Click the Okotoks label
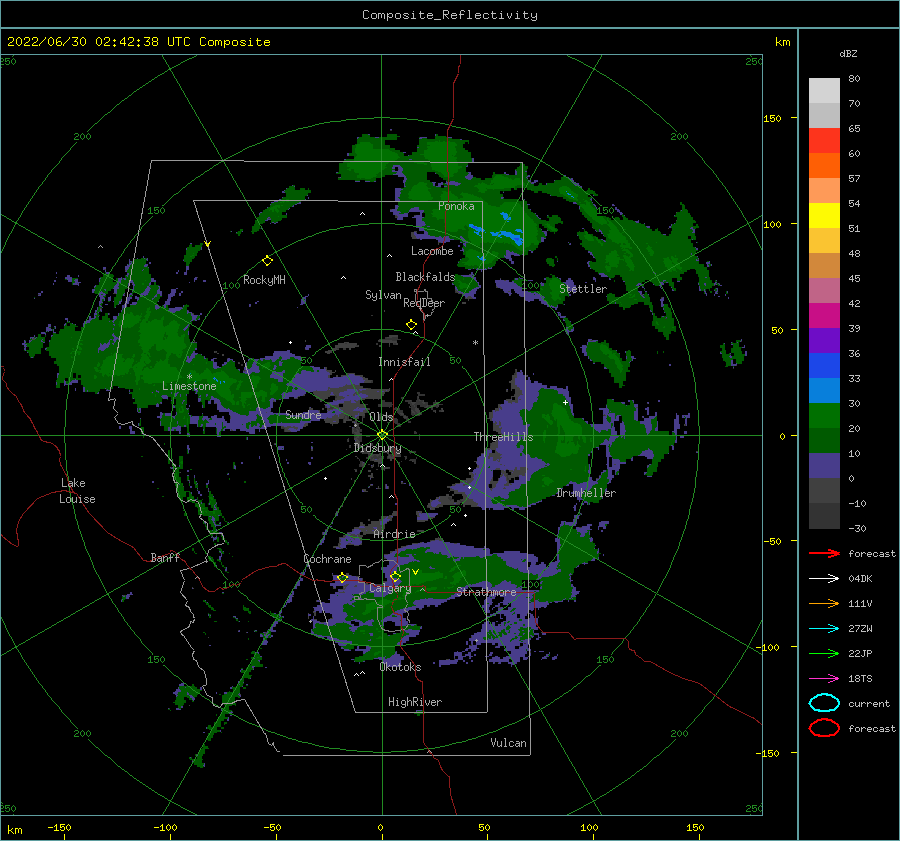The width and height of the screenshot is (900, 841). (400, 667)
